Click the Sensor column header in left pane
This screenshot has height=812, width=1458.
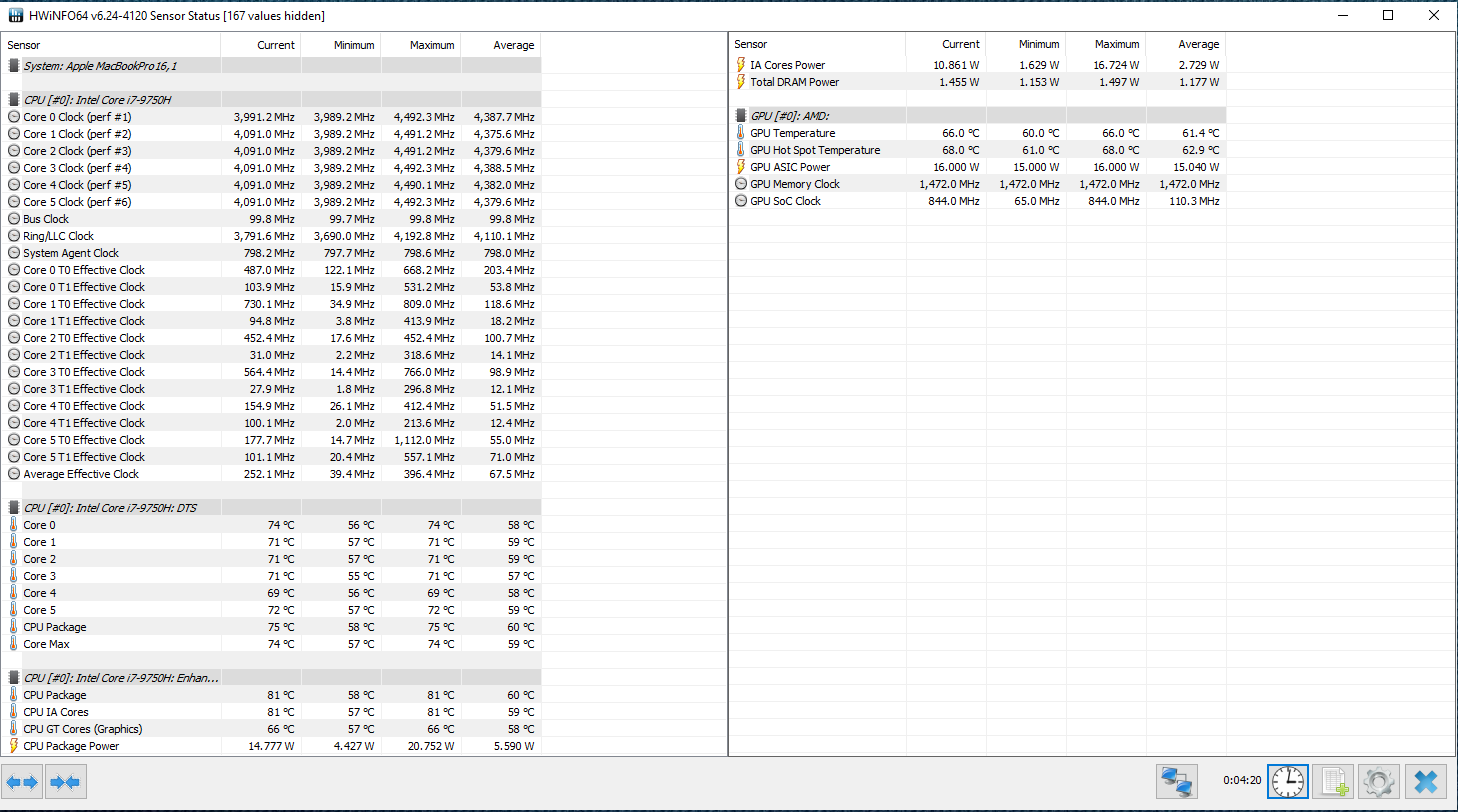112,45
